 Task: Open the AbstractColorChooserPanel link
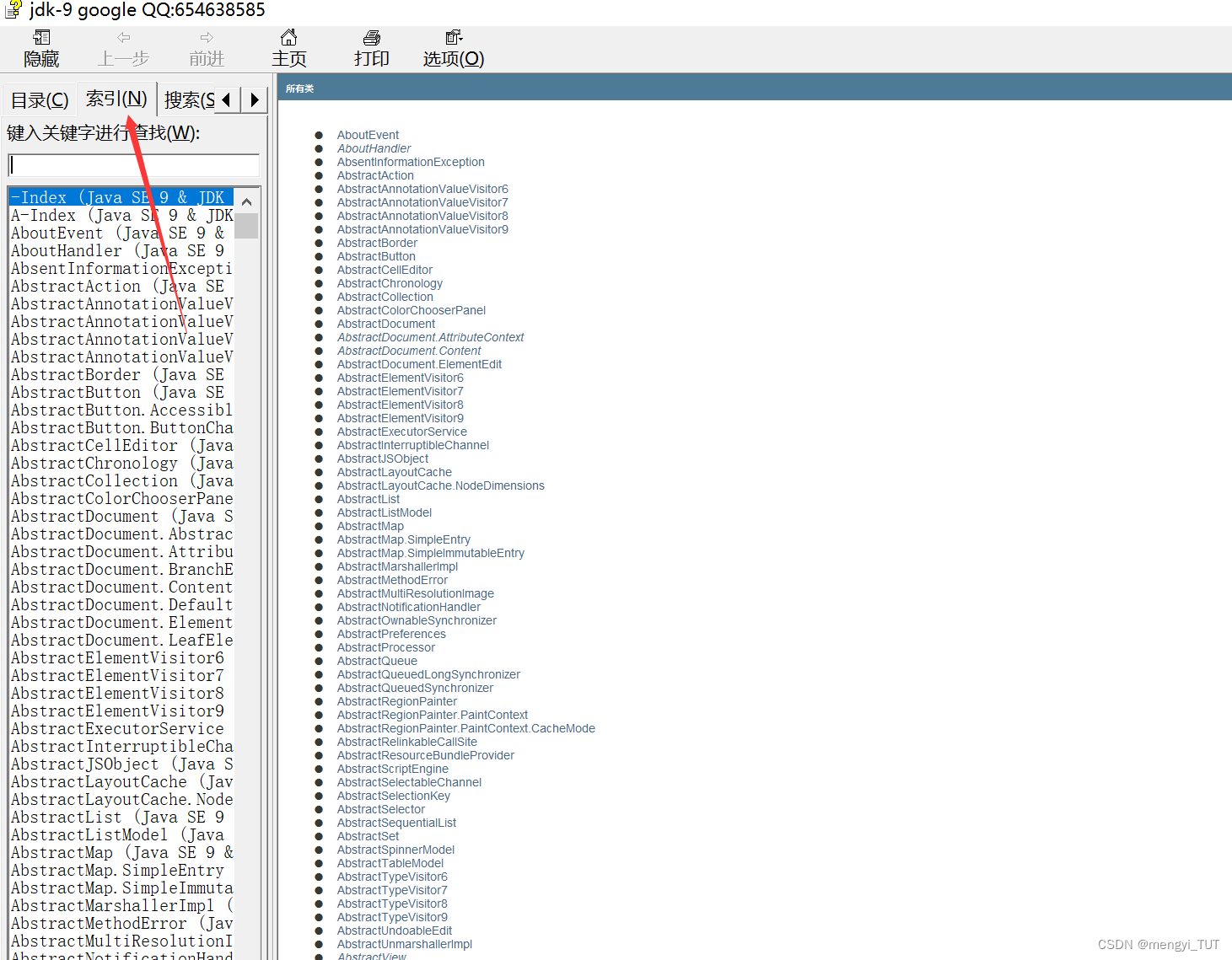[x=412, y=310]
